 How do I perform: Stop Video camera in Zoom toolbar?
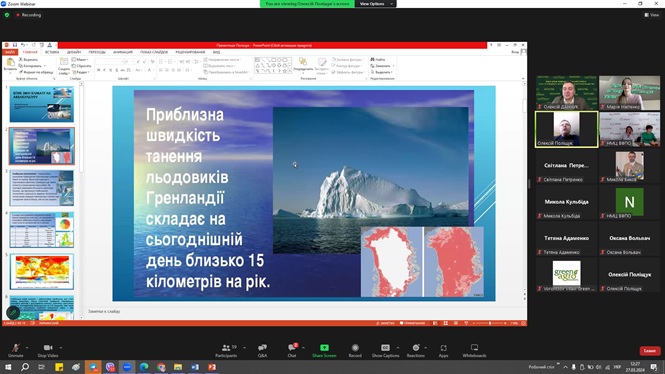click(x=48, y=350)
